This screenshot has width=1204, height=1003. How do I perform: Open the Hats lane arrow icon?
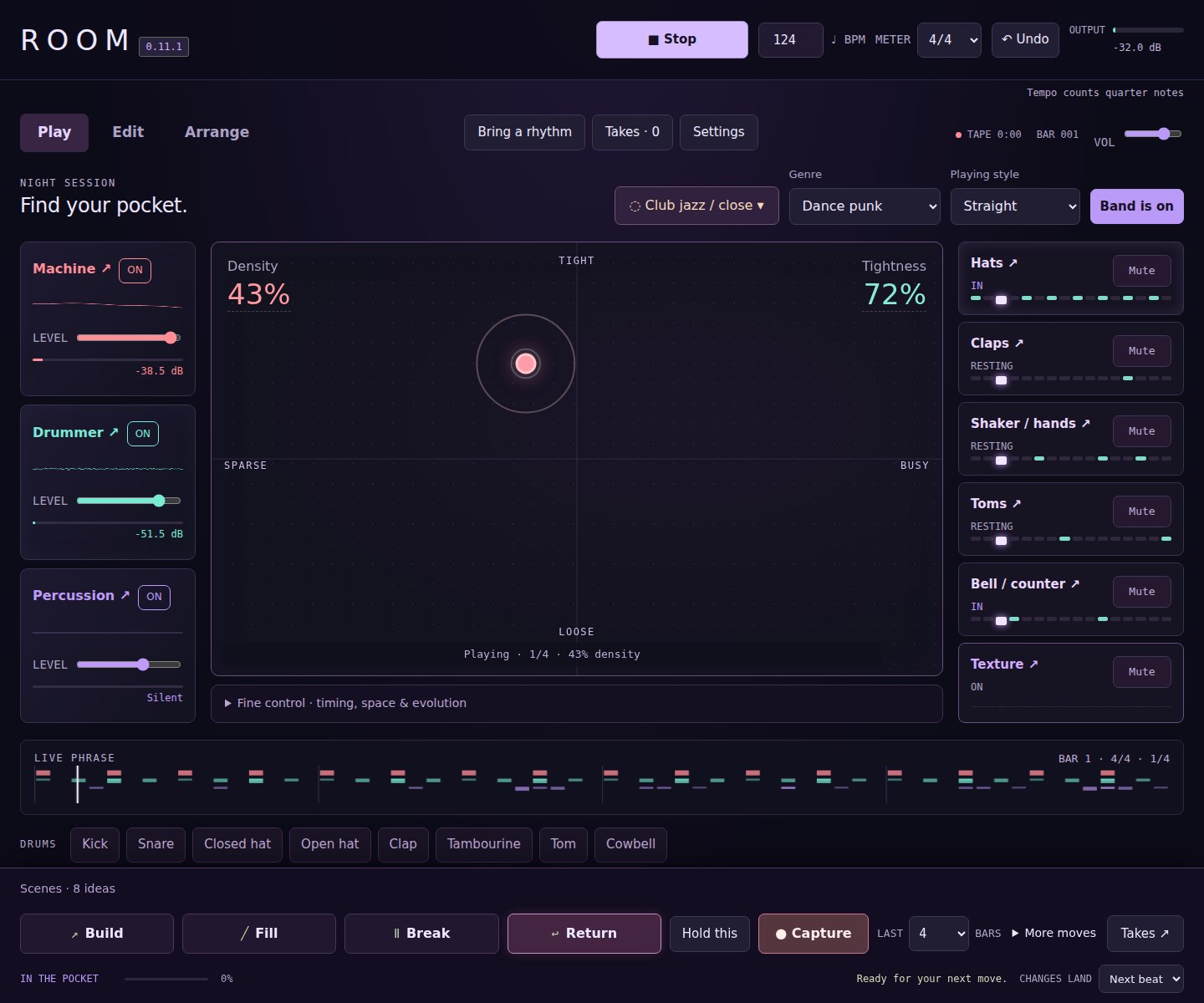1013,263
